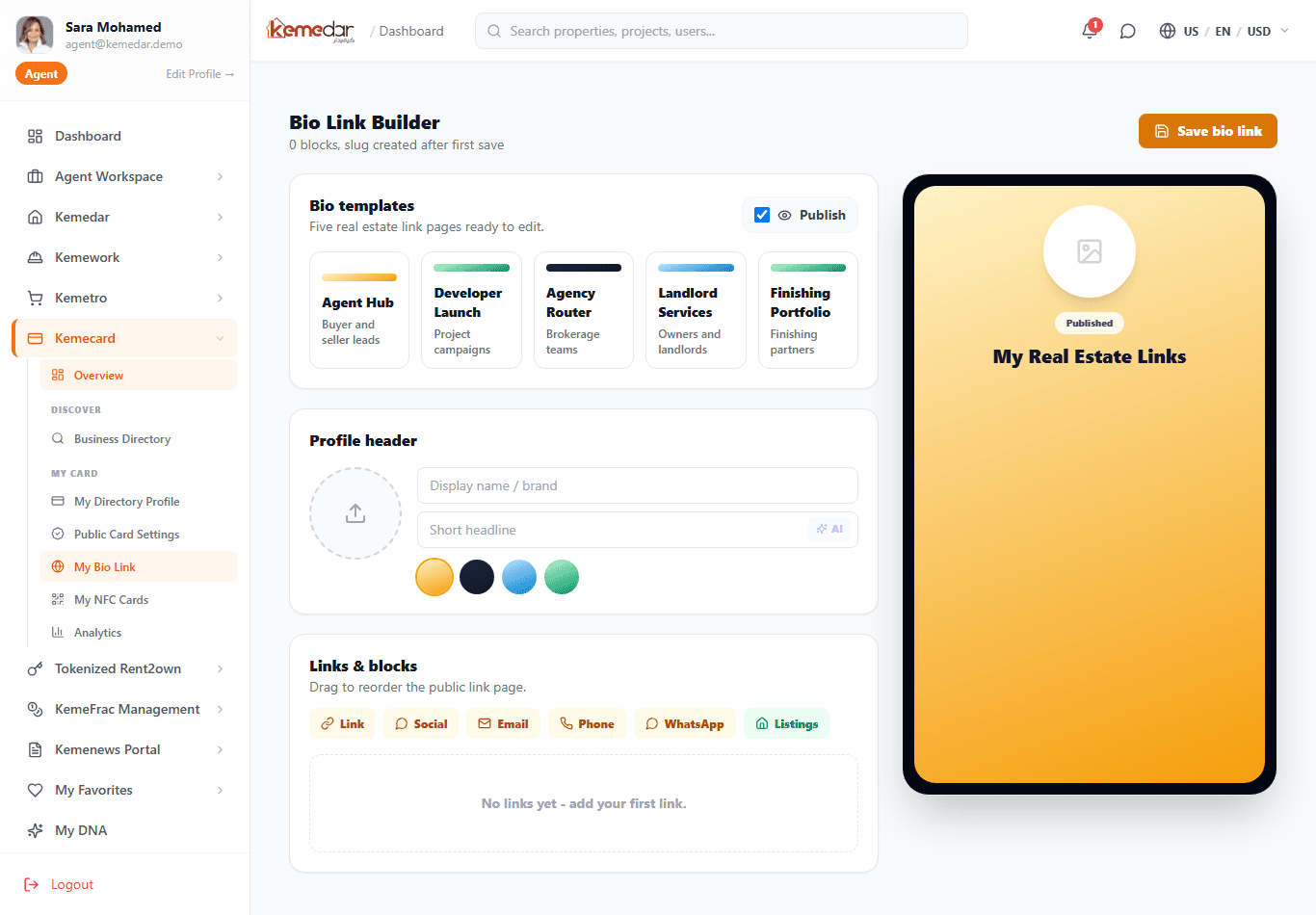Click the globe region icon
This screenshot has width=1316, height=915.
(1168, 31)
